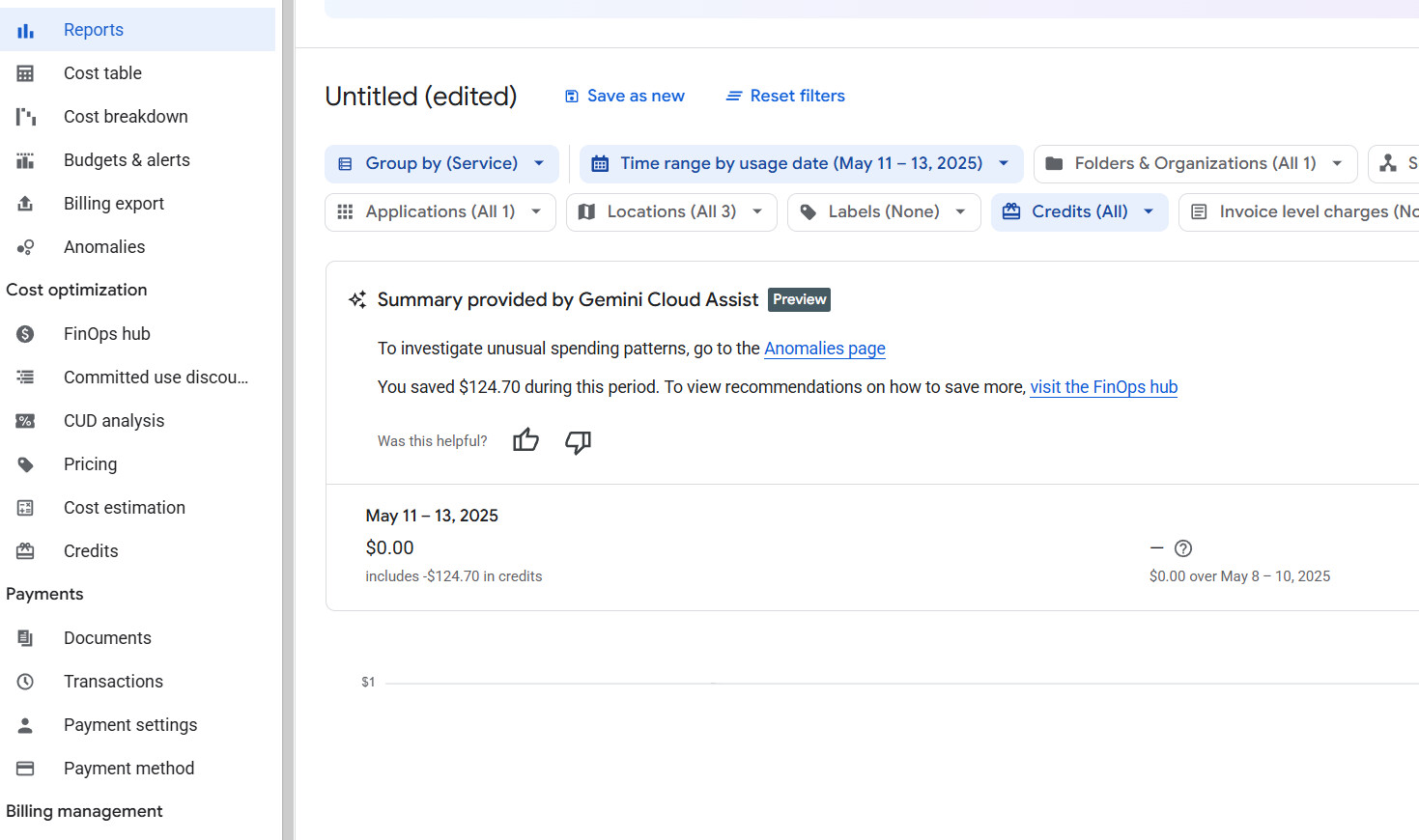
Task: Open Budgets & alerts menu item
Action: (127, 160)
